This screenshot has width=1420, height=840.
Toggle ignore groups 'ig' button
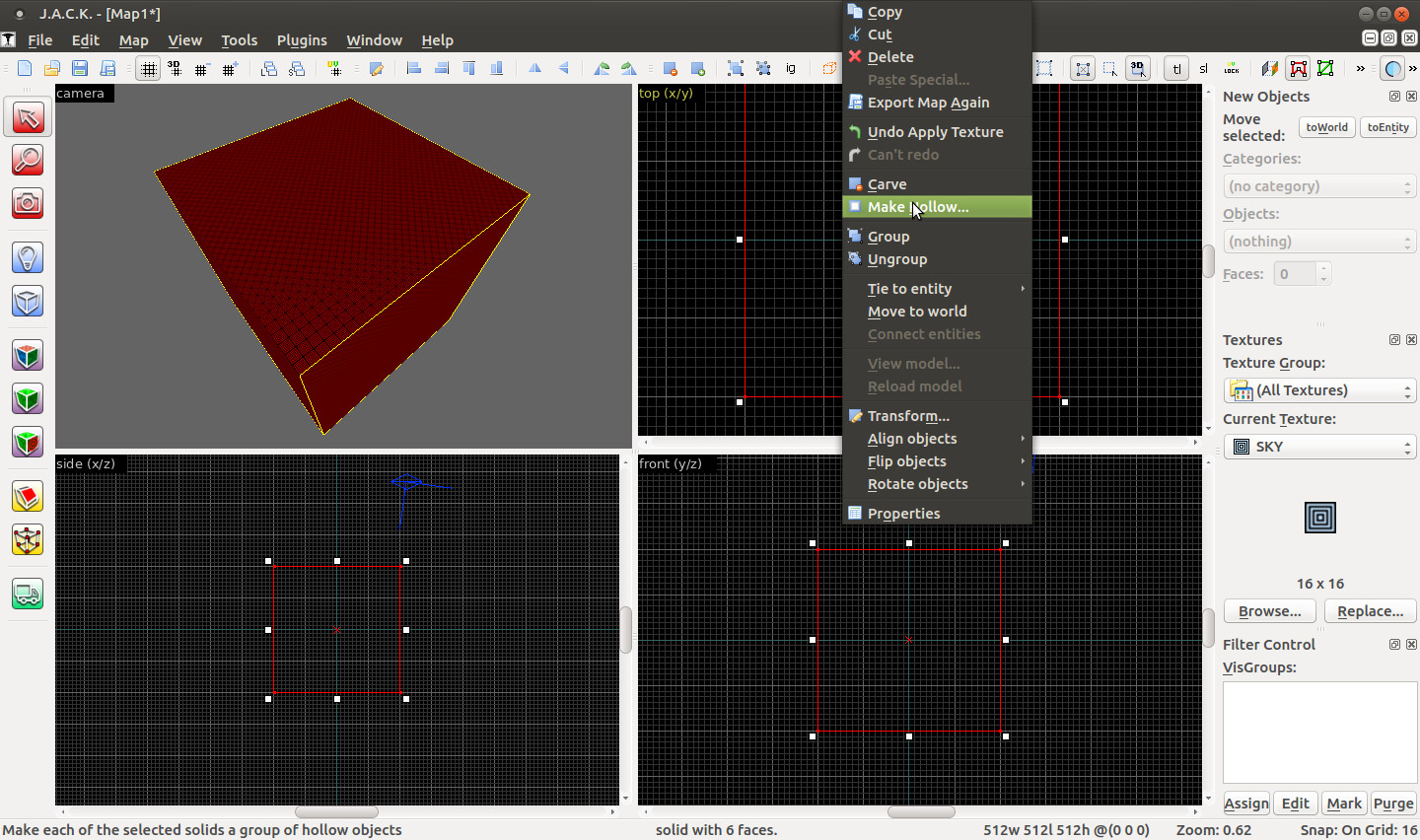click(x=791, y=68)
